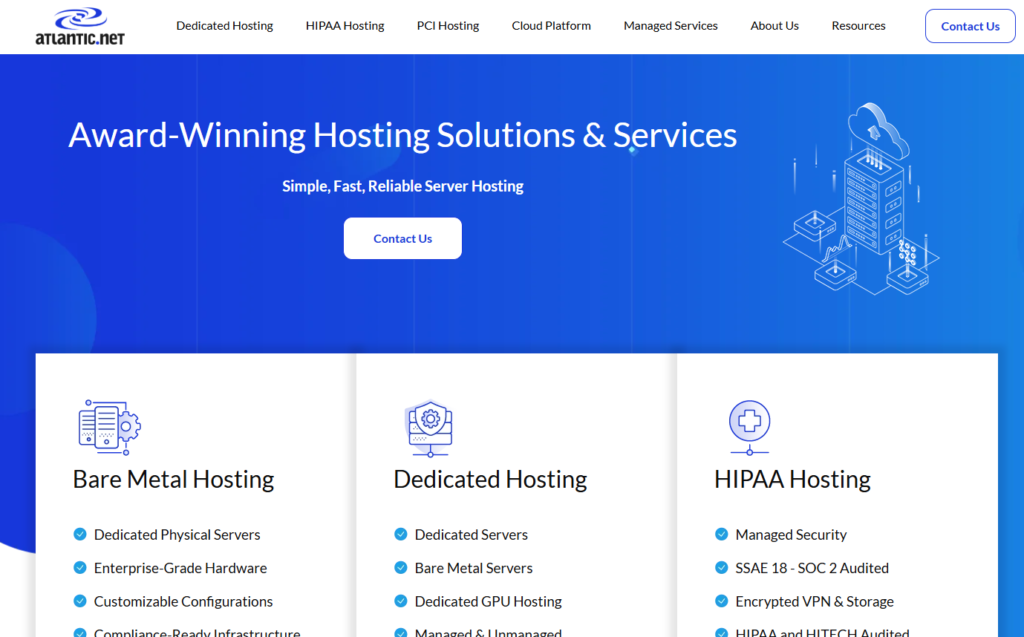Click the checkmark next to SSAE 18 - SOC 2 Audited
The height and width of the screenshot is (637, 1024).
click(721, 567)
